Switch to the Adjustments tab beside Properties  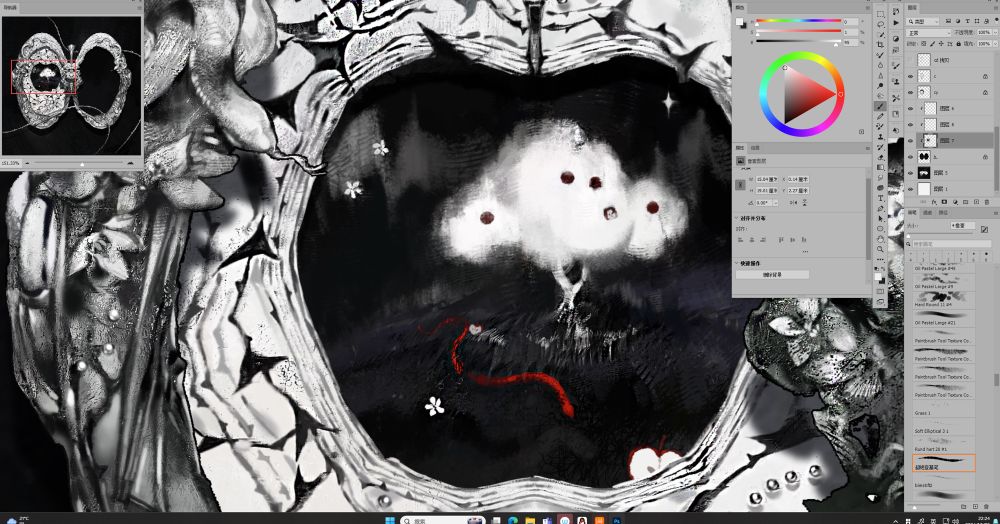755,148
